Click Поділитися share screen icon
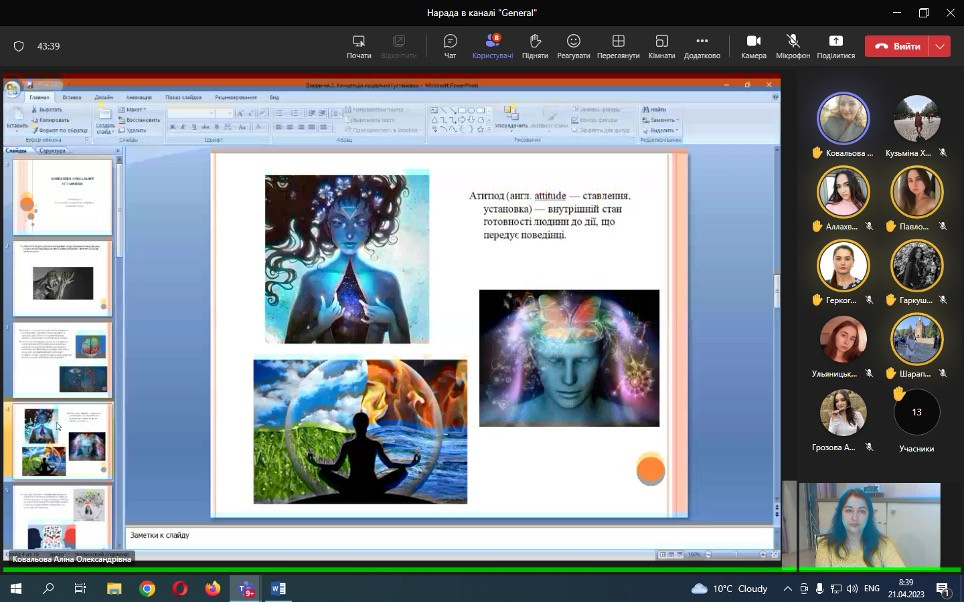 click(836, 46)
